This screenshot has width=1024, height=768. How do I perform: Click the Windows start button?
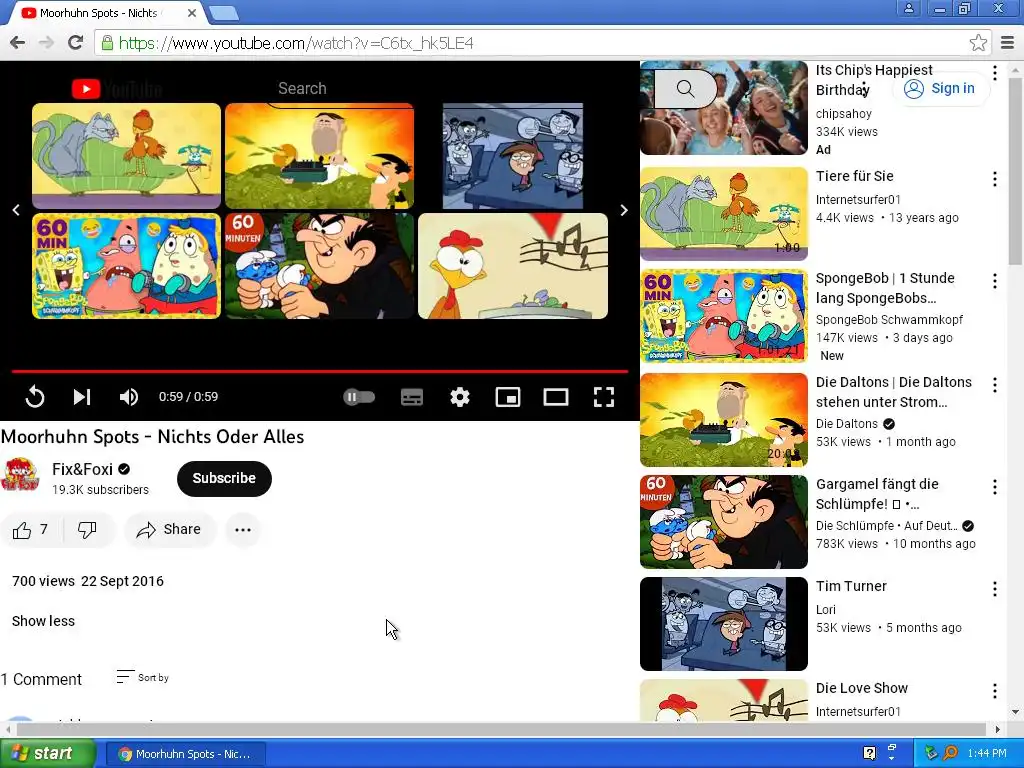(x=48, y=754)
